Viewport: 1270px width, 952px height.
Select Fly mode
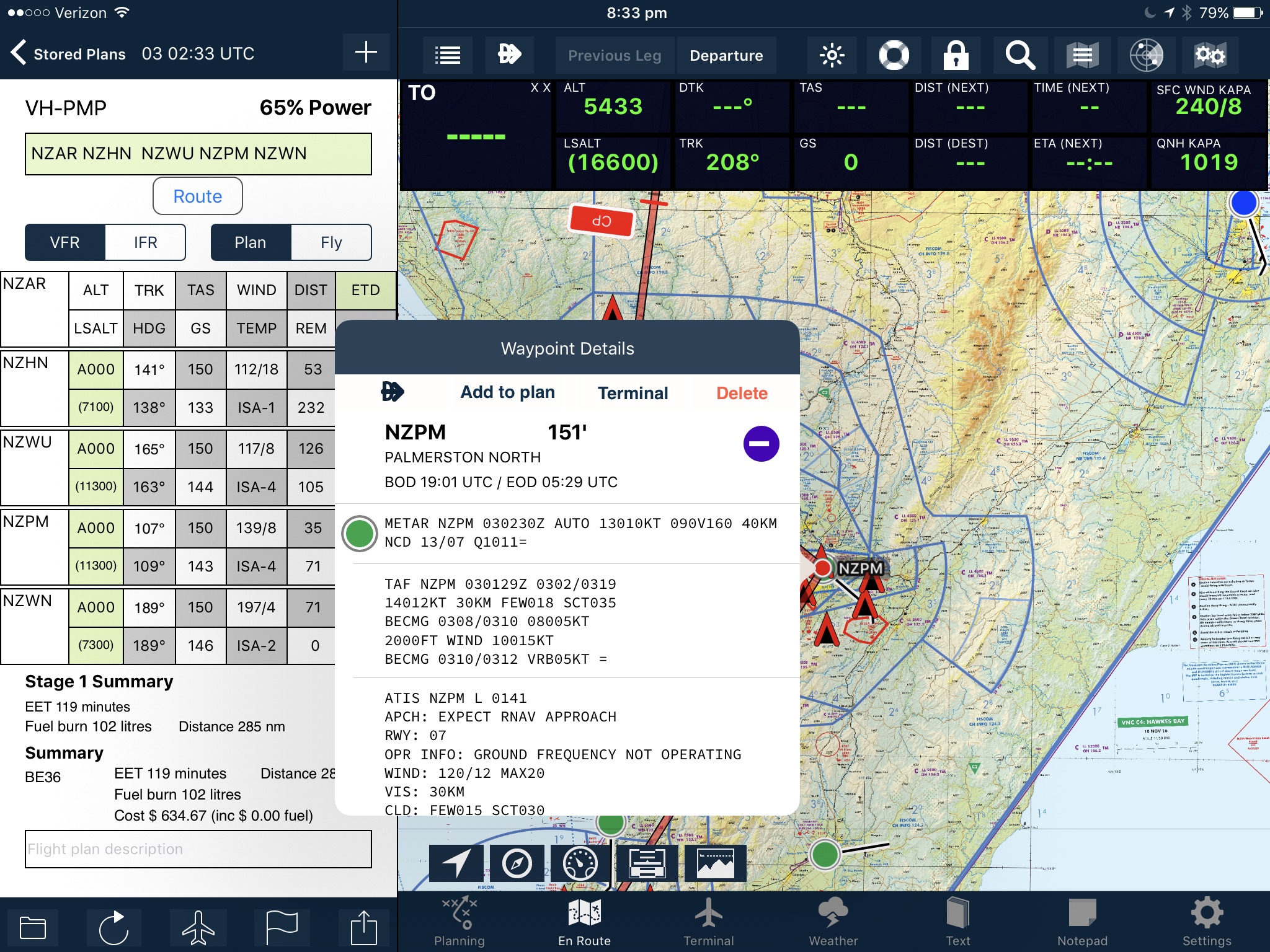[331, 242]
